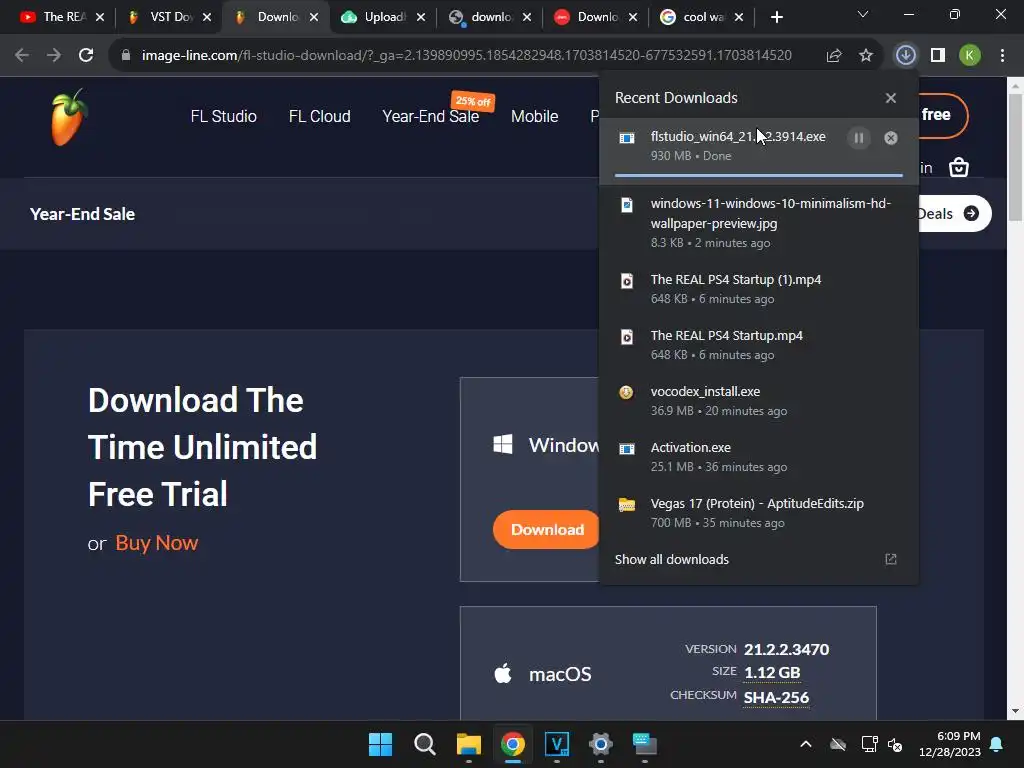Click macOS SHA-256 checksum link
This screenshot has width=1024, height=768.
776,697
